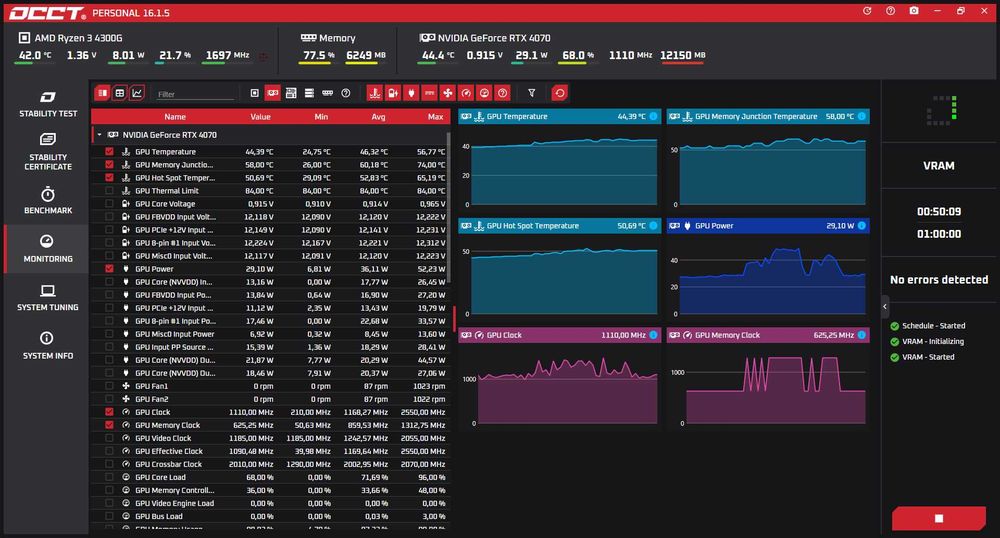
Task: Uncheck the GPU Memory Clock checkbox
Action: (109, 425)
